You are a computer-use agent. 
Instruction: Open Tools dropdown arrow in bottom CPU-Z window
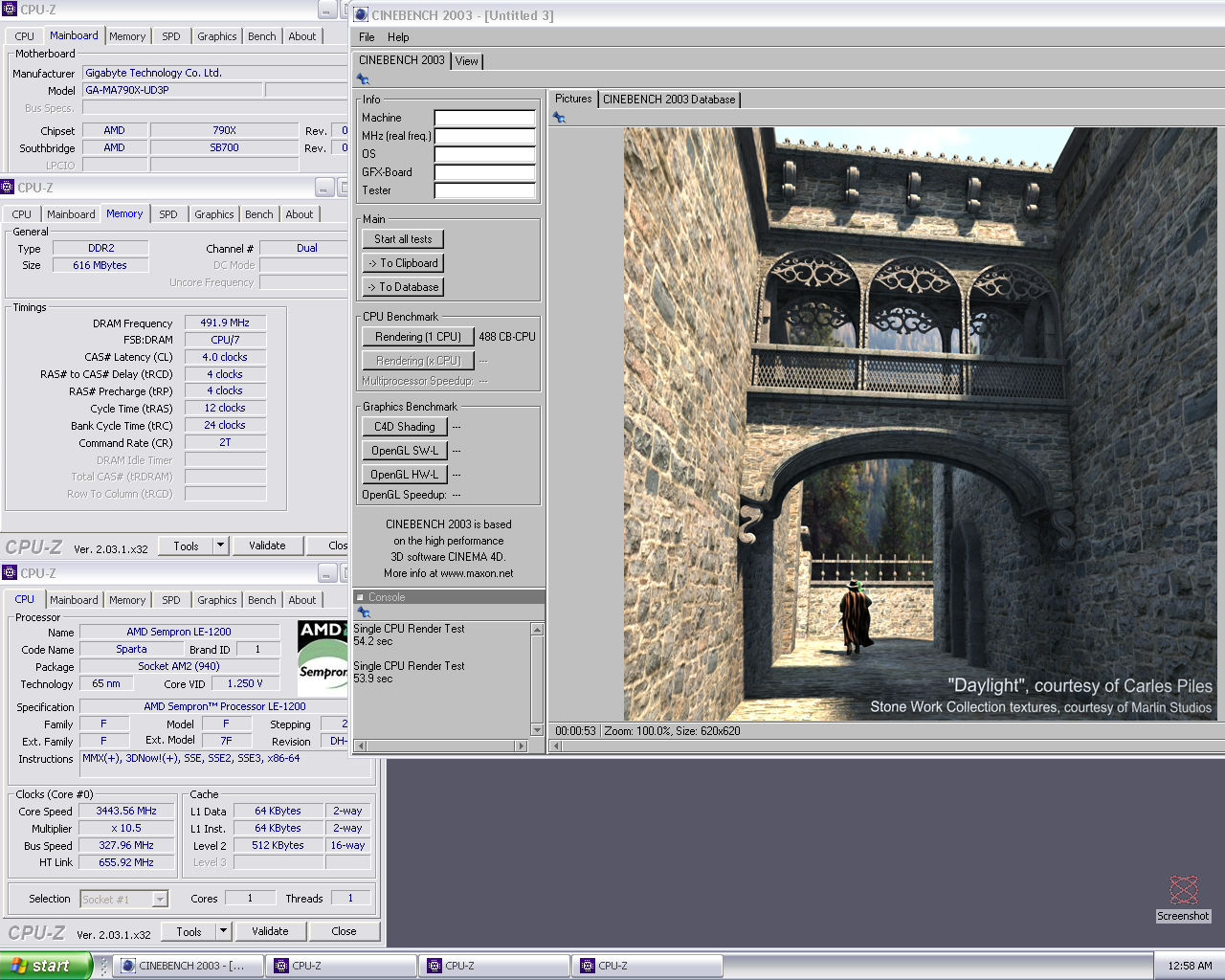[223, 931]
